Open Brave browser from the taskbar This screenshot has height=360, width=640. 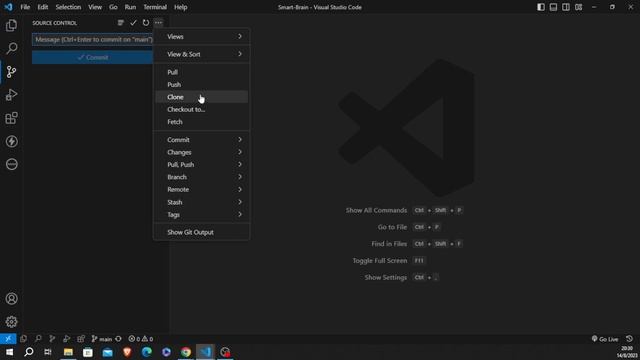pos(127,352)
